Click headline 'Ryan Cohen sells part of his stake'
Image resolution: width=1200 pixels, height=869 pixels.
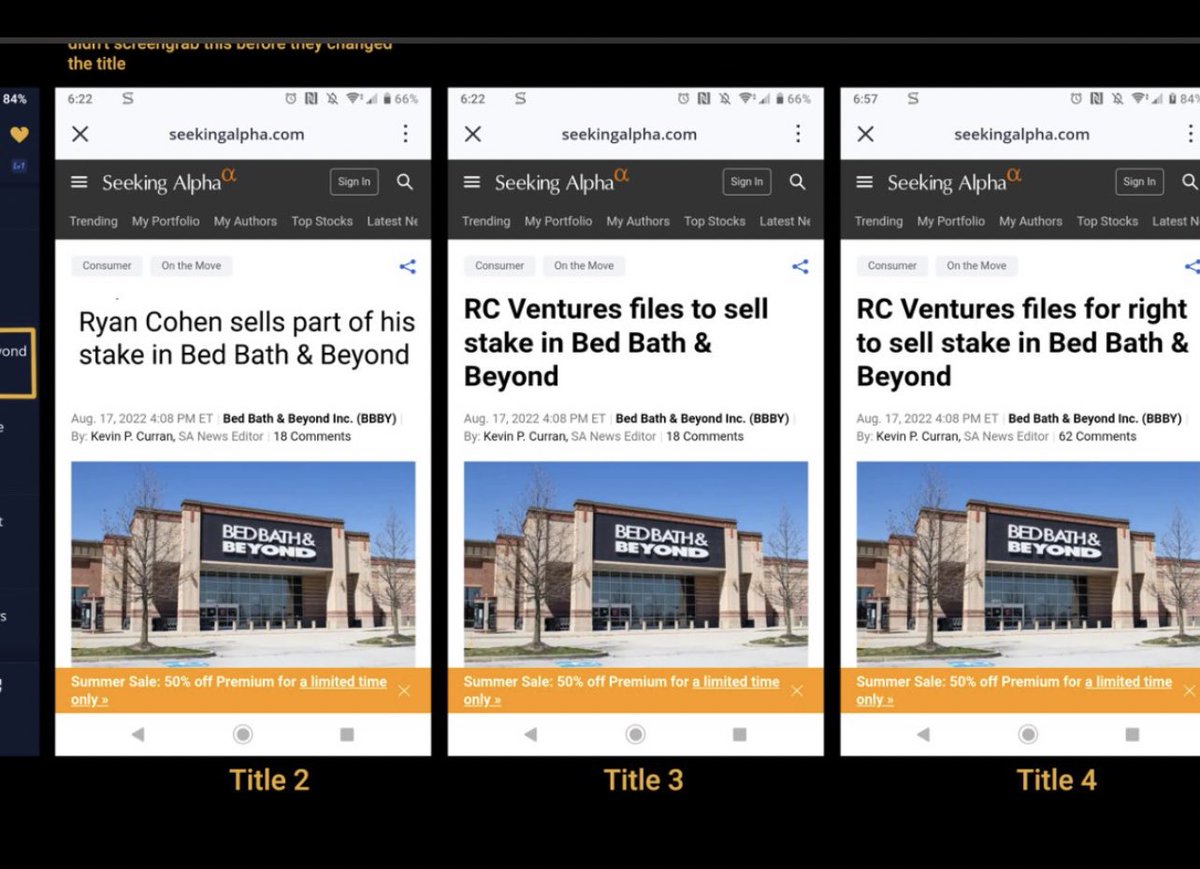(x=246, y=339)
